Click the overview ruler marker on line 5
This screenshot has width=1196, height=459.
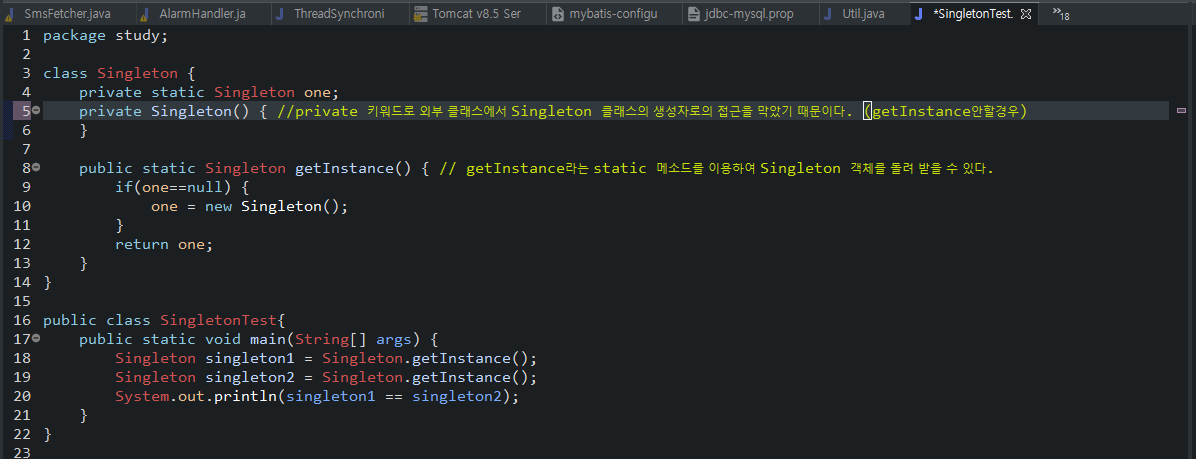[1181, 111]
